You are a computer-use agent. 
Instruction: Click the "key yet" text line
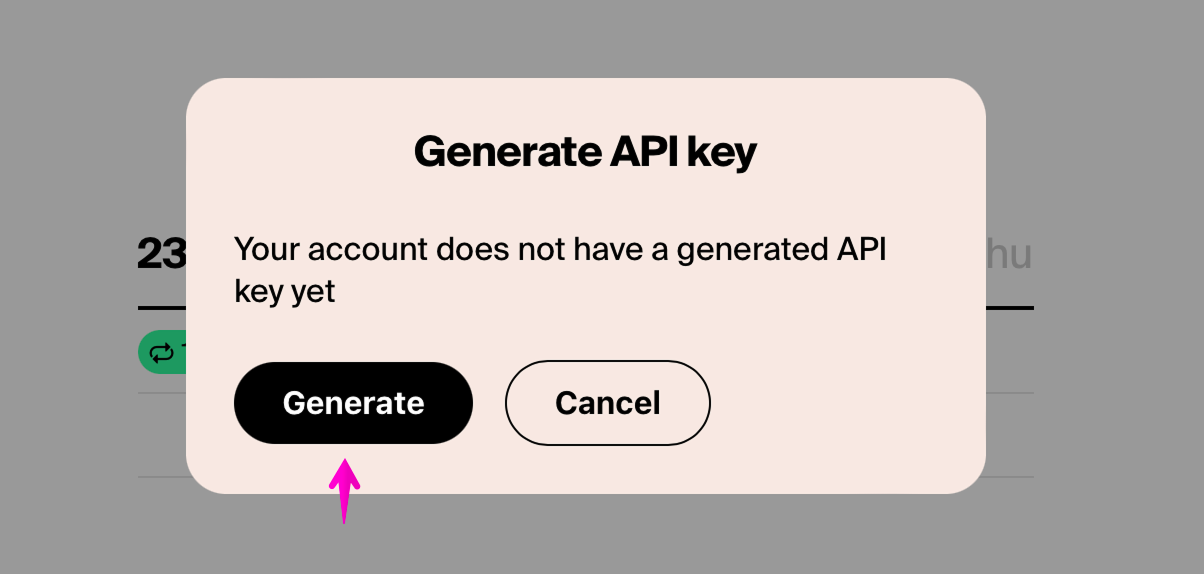point(285,291)
